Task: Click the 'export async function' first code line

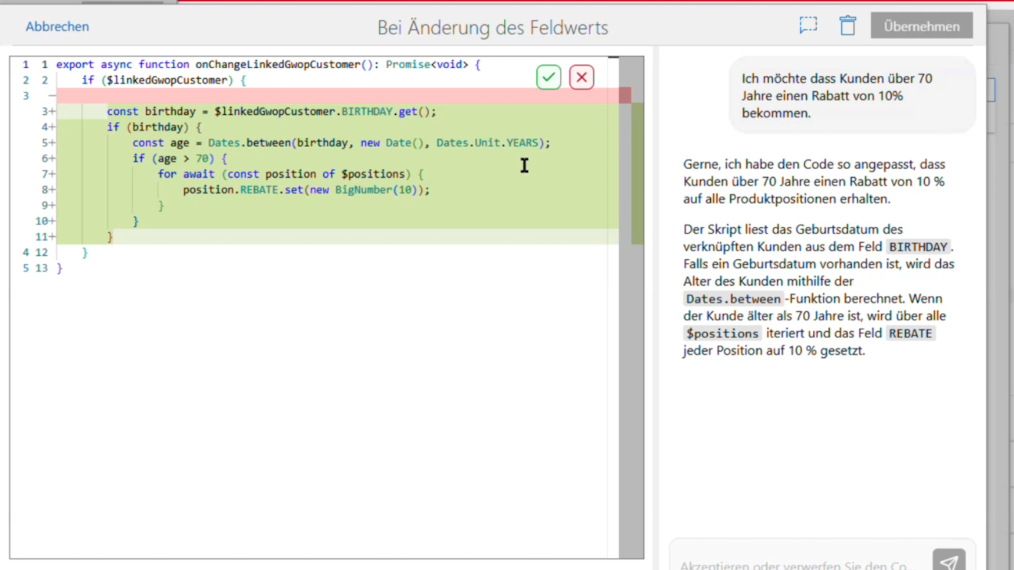Action: pos(268,65)
